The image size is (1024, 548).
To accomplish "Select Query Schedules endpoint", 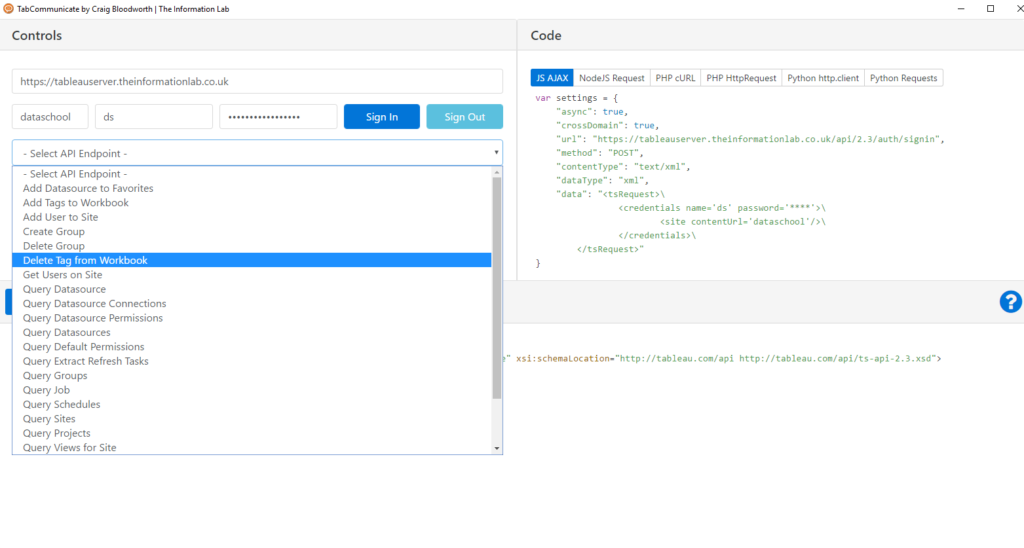I will [x=251, y=404].
